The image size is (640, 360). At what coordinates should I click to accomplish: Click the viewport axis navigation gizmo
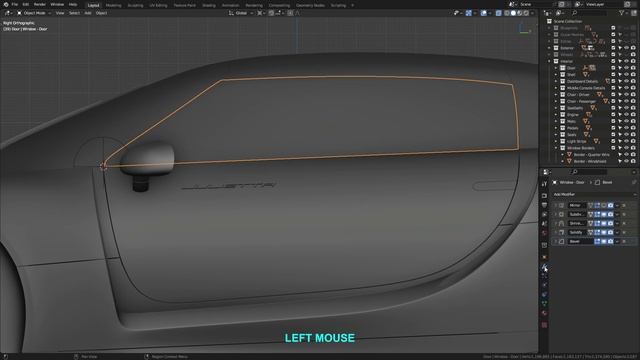point(524,29)
